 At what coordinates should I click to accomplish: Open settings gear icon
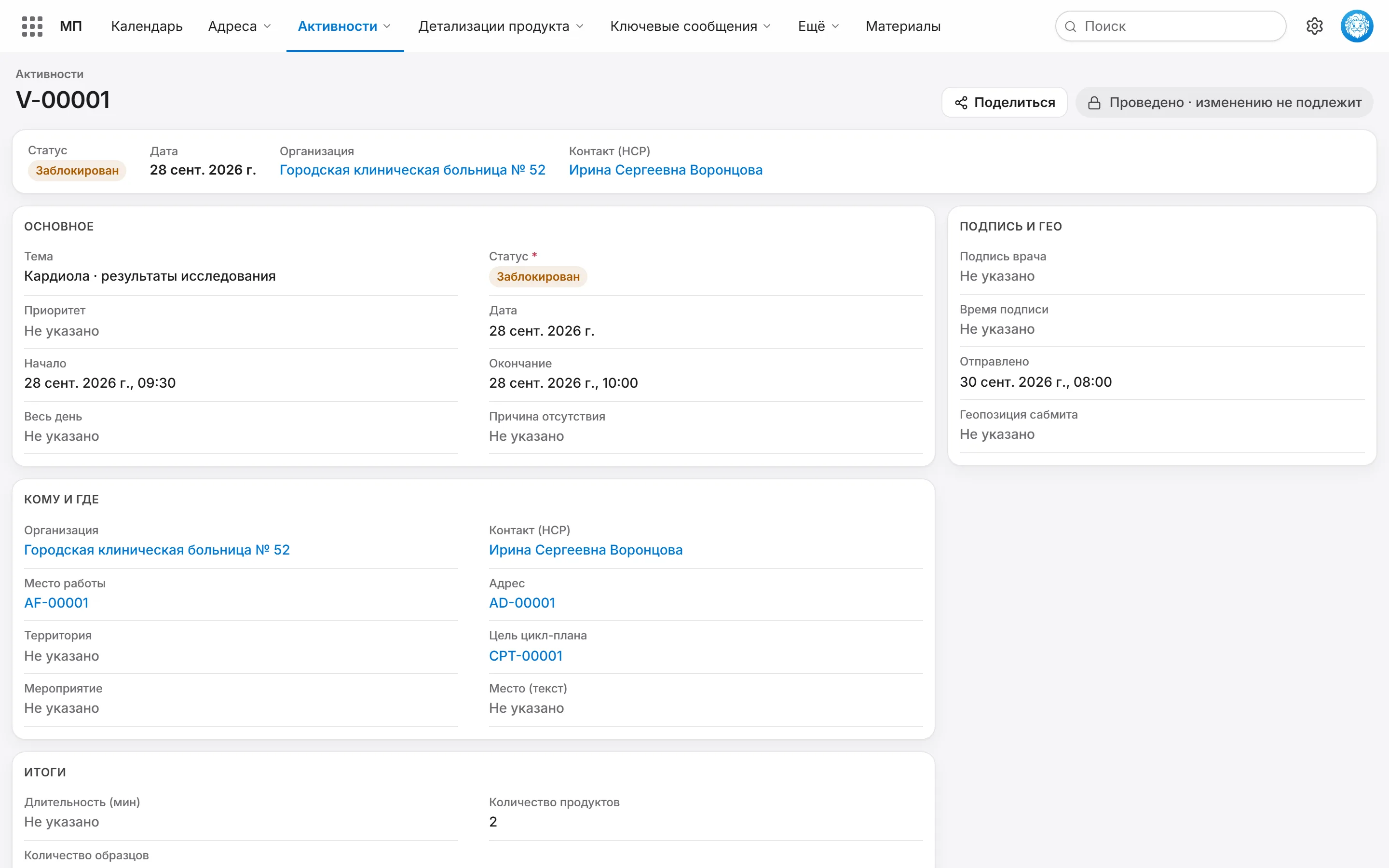click(x=1314, y=26)
